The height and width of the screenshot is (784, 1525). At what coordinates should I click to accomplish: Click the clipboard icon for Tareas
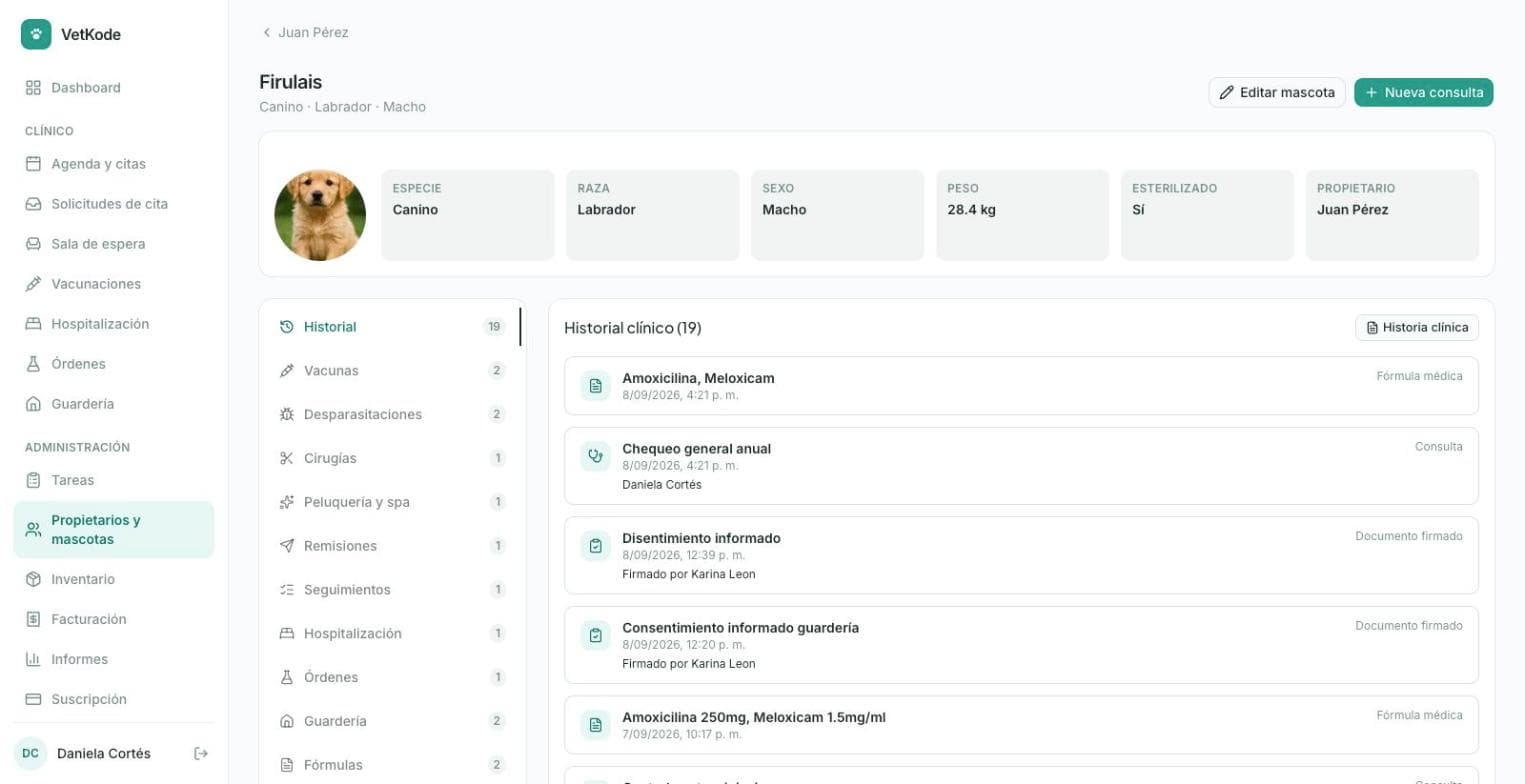click(x=33, y=480)
